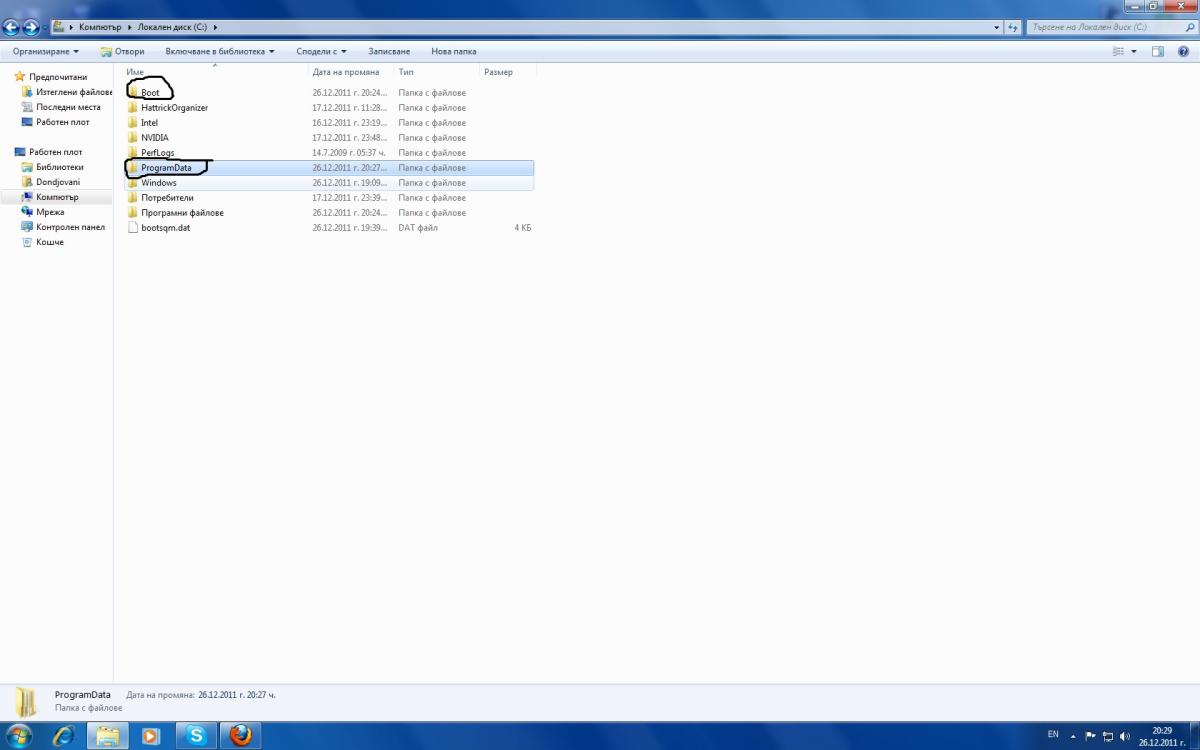The width and height of the screenshot is (1200, 750).
Task: Select Контролен панел in the navigation pane
Action: 70,227
